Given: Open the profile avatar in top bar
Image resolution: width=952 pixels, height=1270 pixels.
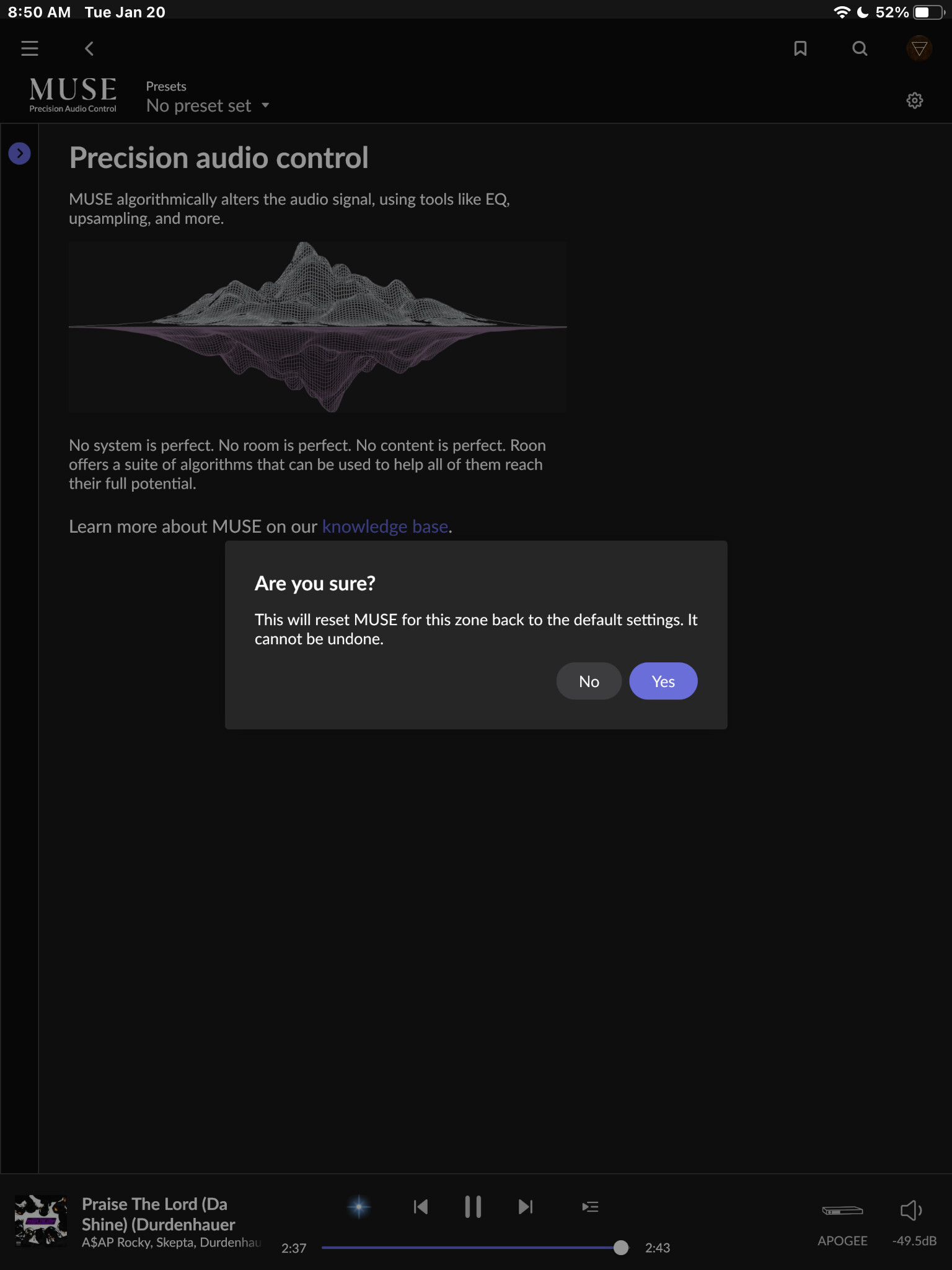Looking at the screenshot, I should point(919,48).
